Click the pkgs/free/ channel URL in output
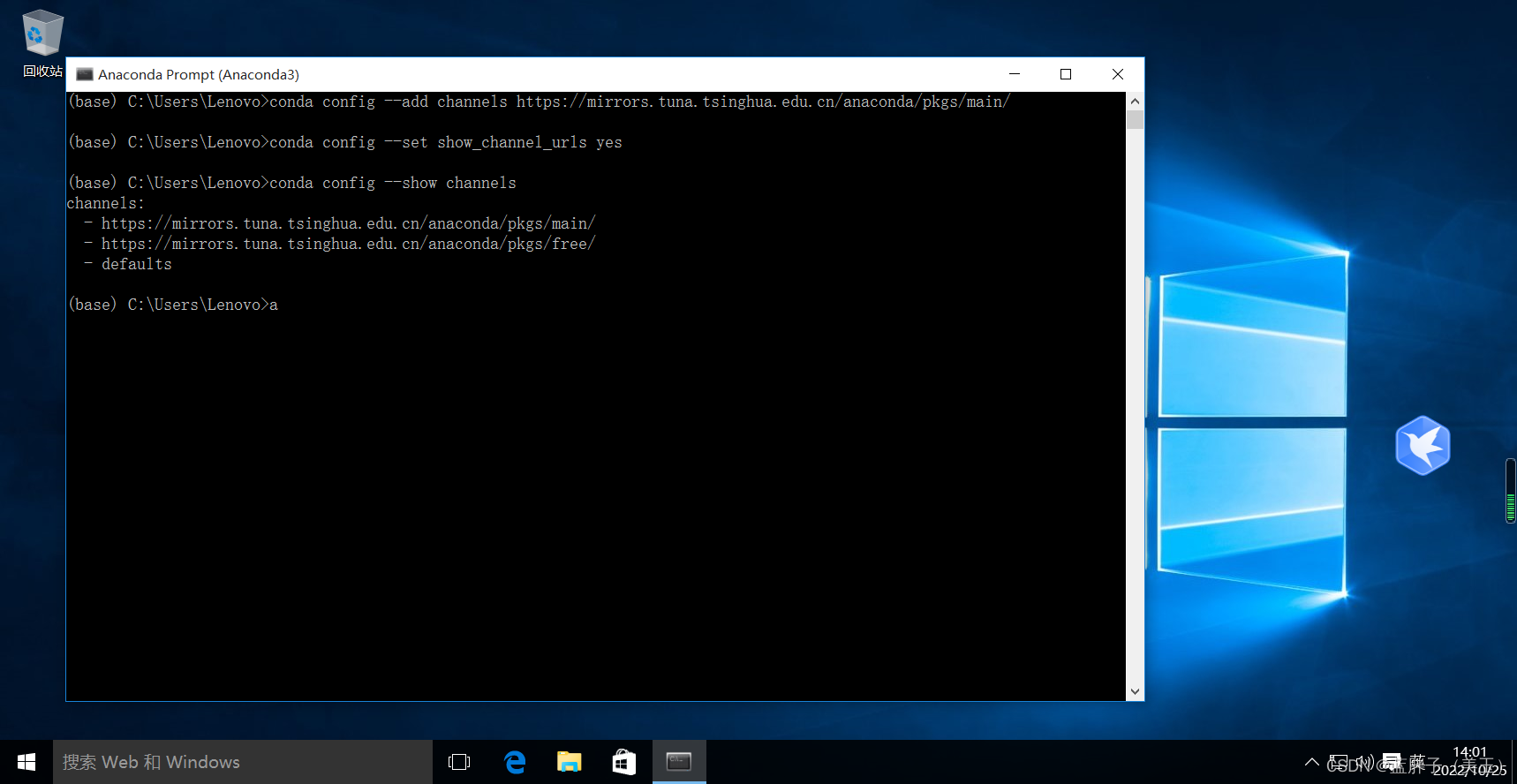This screenshot has width=1517, height=784. coord(348,244)
